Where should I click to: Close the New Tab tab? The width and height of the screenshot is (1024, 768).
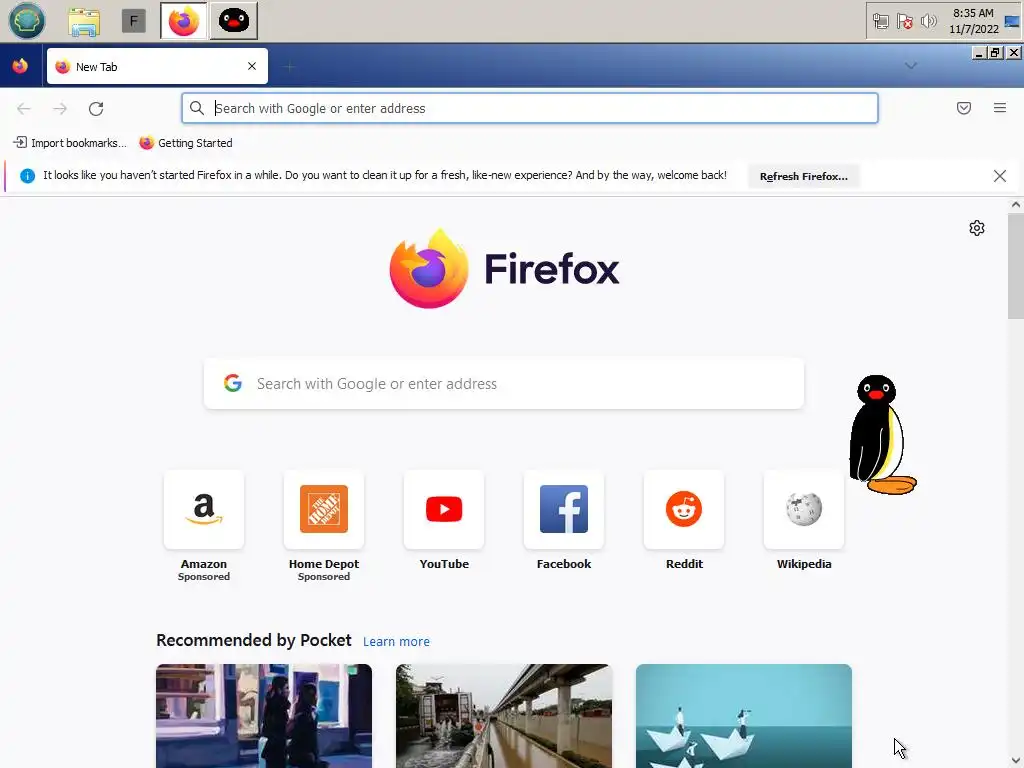252,66
